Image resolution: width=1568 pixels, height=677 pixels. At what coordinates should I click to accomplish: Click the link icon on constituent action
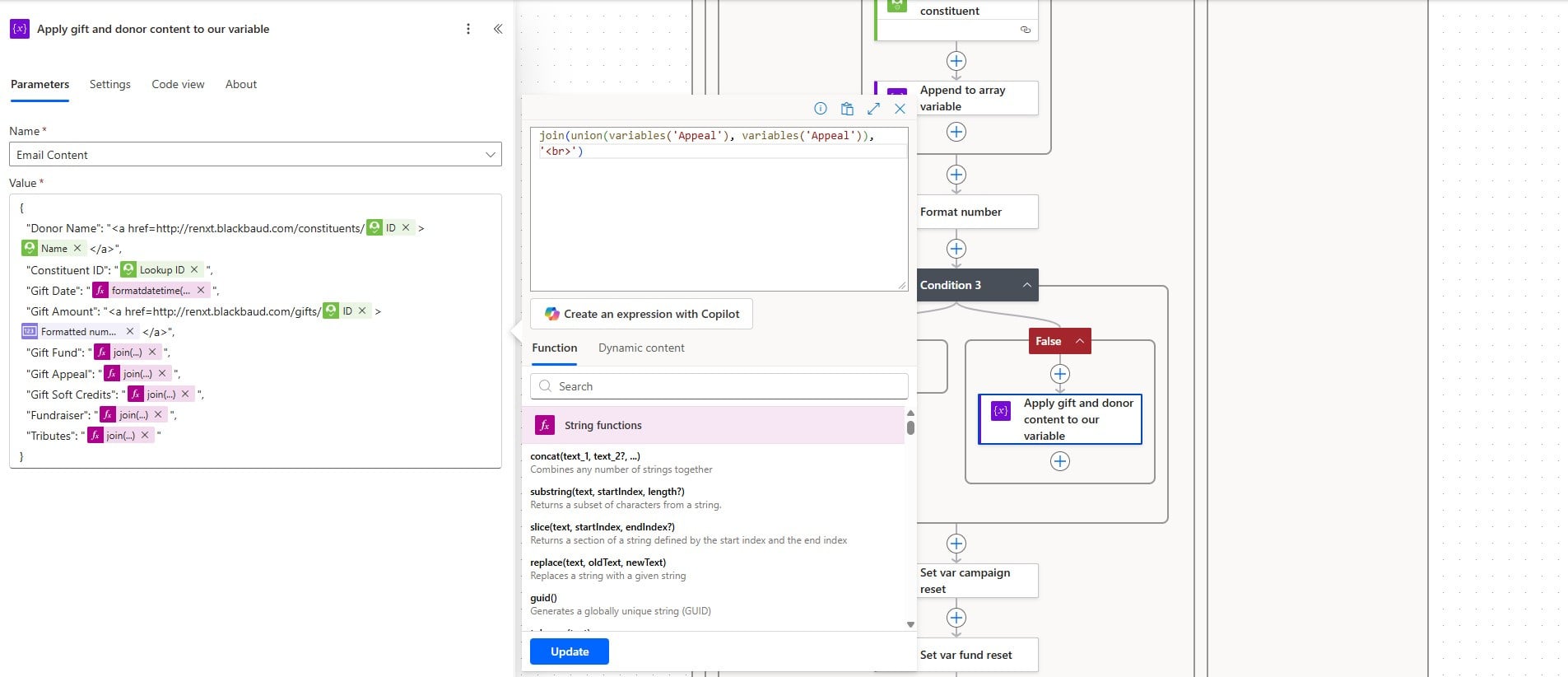coord(1025,30)
